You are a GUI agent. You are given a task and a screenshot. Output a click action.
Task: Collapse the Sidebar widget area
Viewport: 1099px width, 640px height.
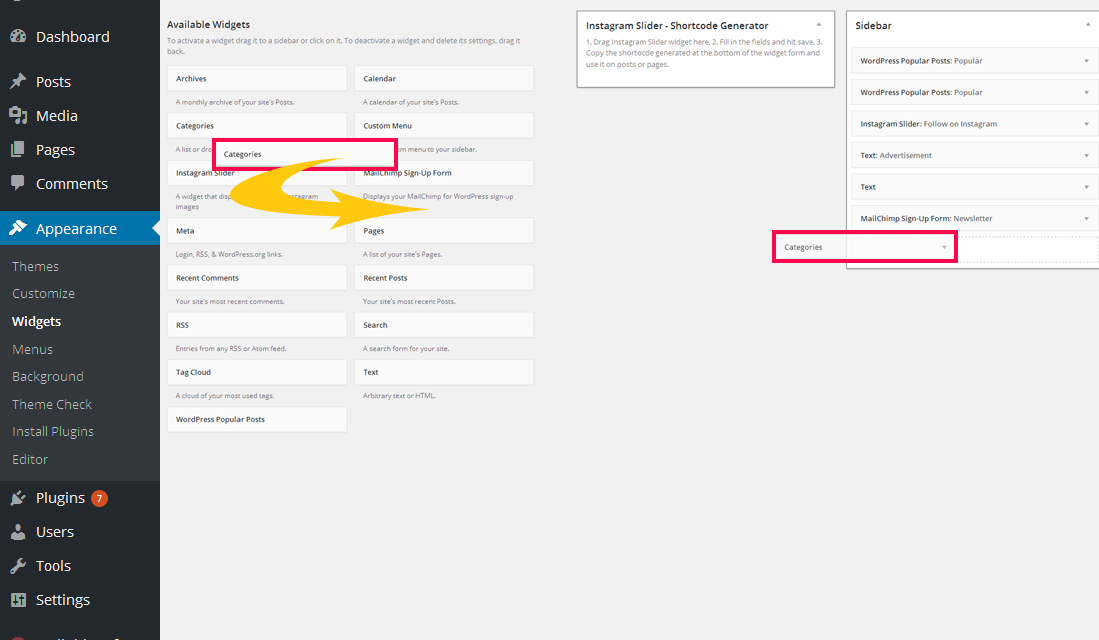[1088, 25]
